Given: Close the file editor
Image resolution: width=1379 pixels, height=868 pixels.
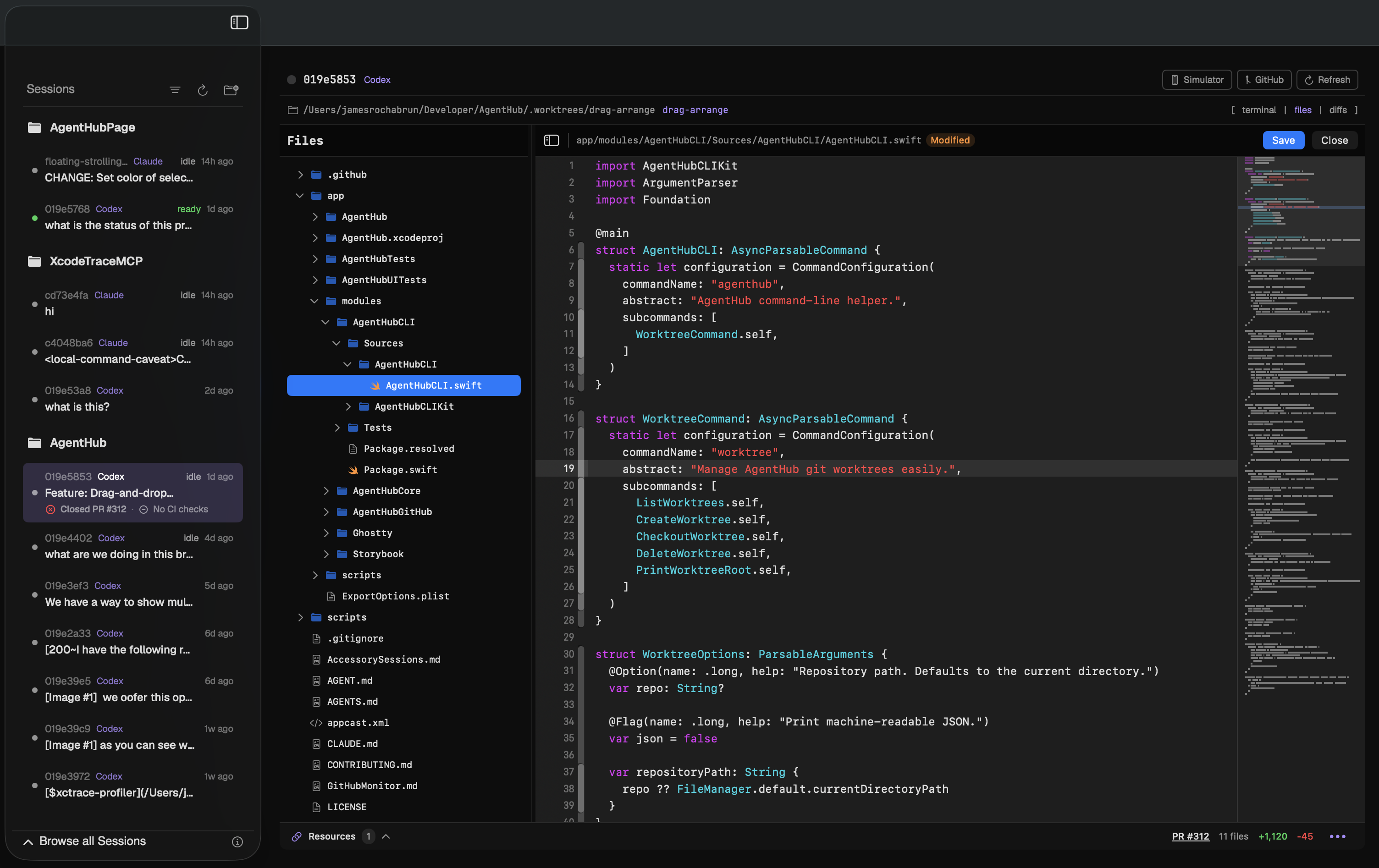Looking at the screenshot, I should coord(1334,140).
